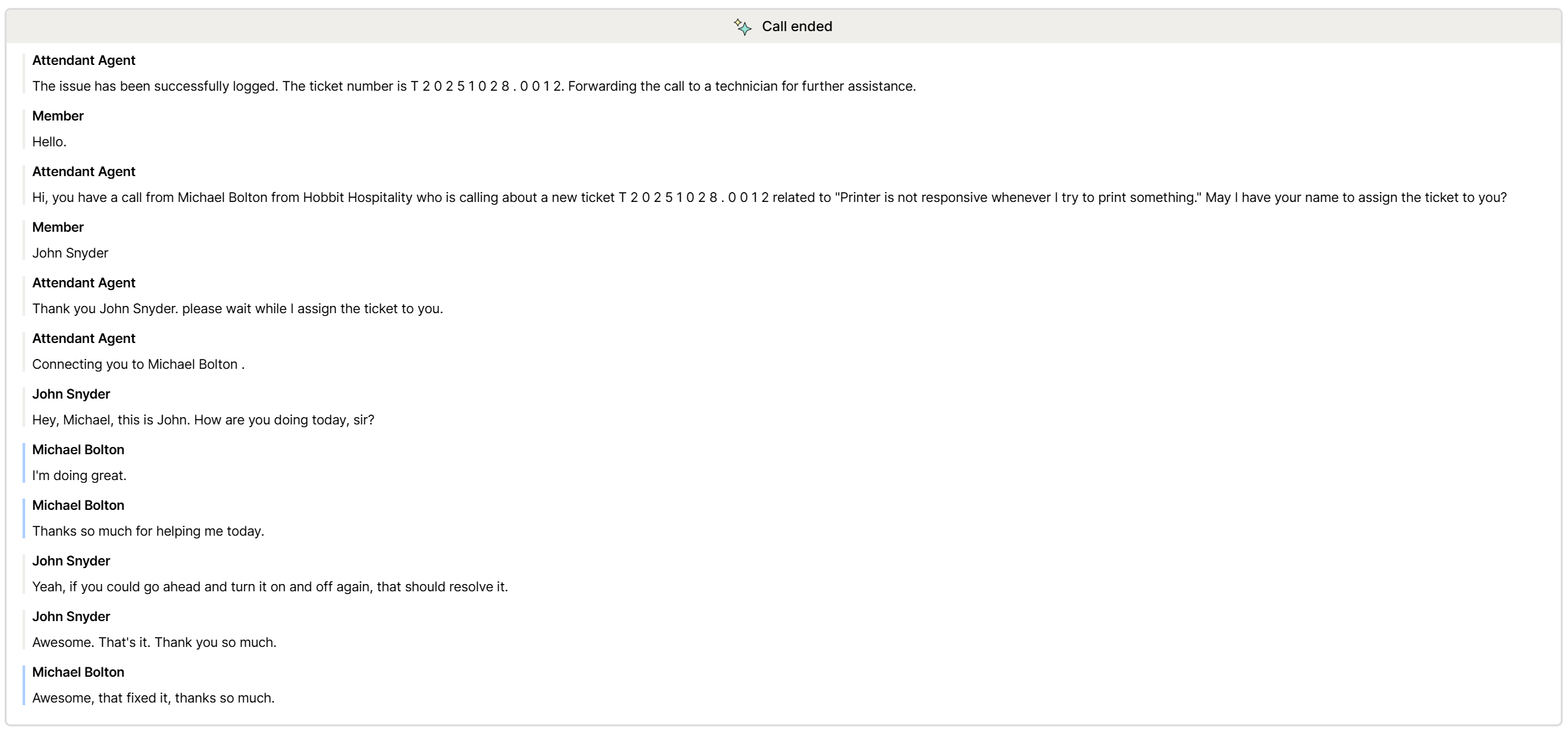Click "Awesome. That's it. Thank you so much."

(x=154, y=642)
